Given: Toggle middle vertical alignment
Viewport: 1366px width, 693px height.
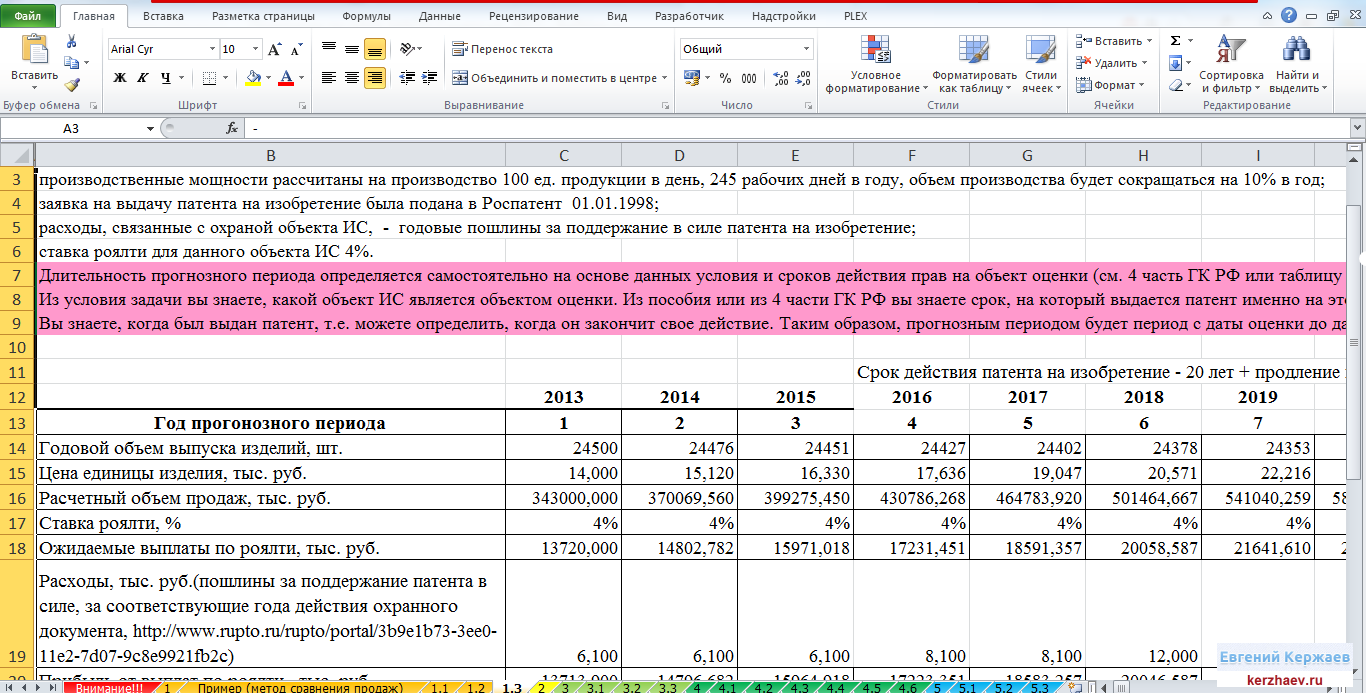Looking at the screenshot, I should (x=352, y=49).
